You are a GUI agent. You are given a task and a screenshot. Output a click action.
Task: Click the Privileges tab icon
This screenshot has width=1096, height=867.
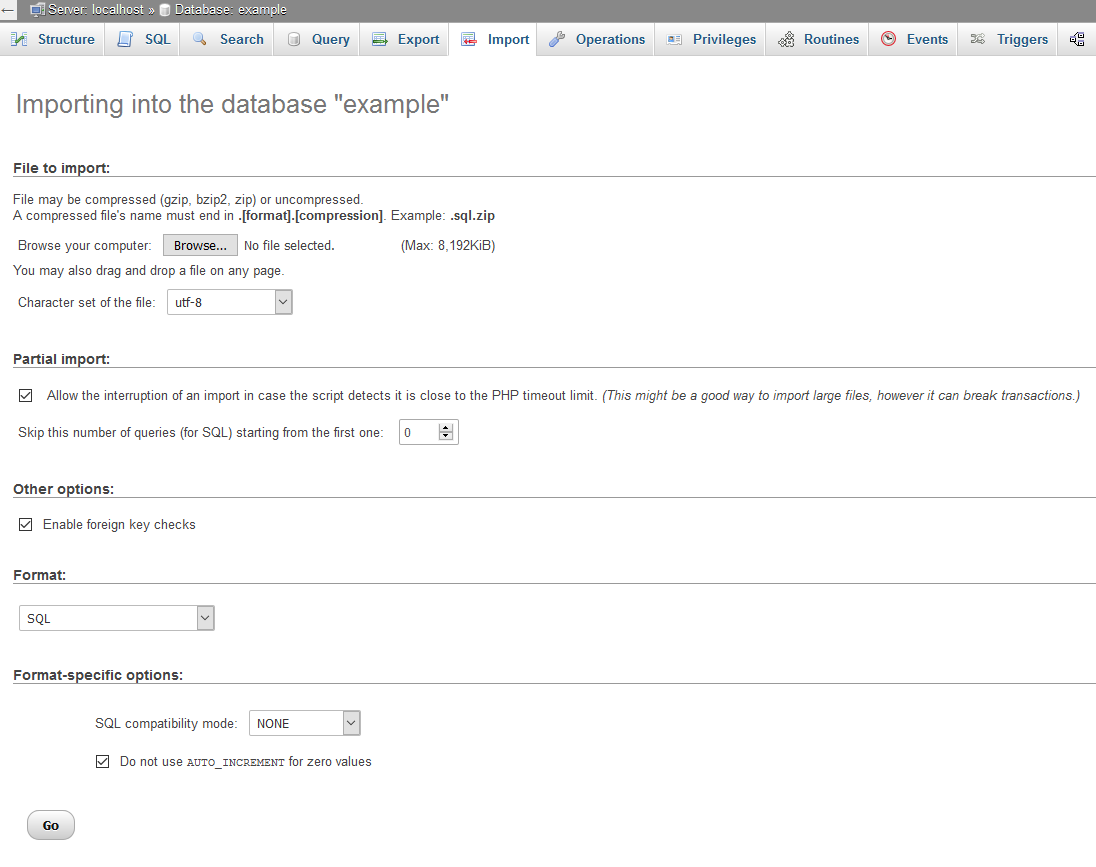click(x=674, y=39)
